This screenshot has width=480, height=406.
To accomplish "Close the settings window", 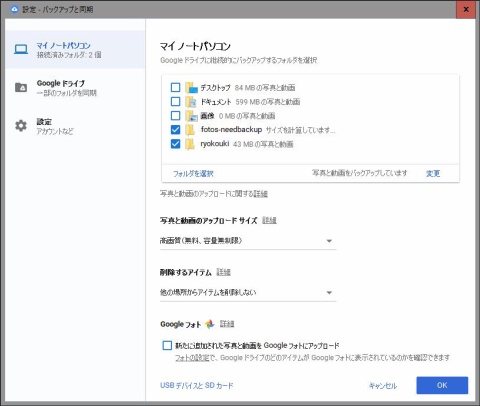I will coord(466,9).
